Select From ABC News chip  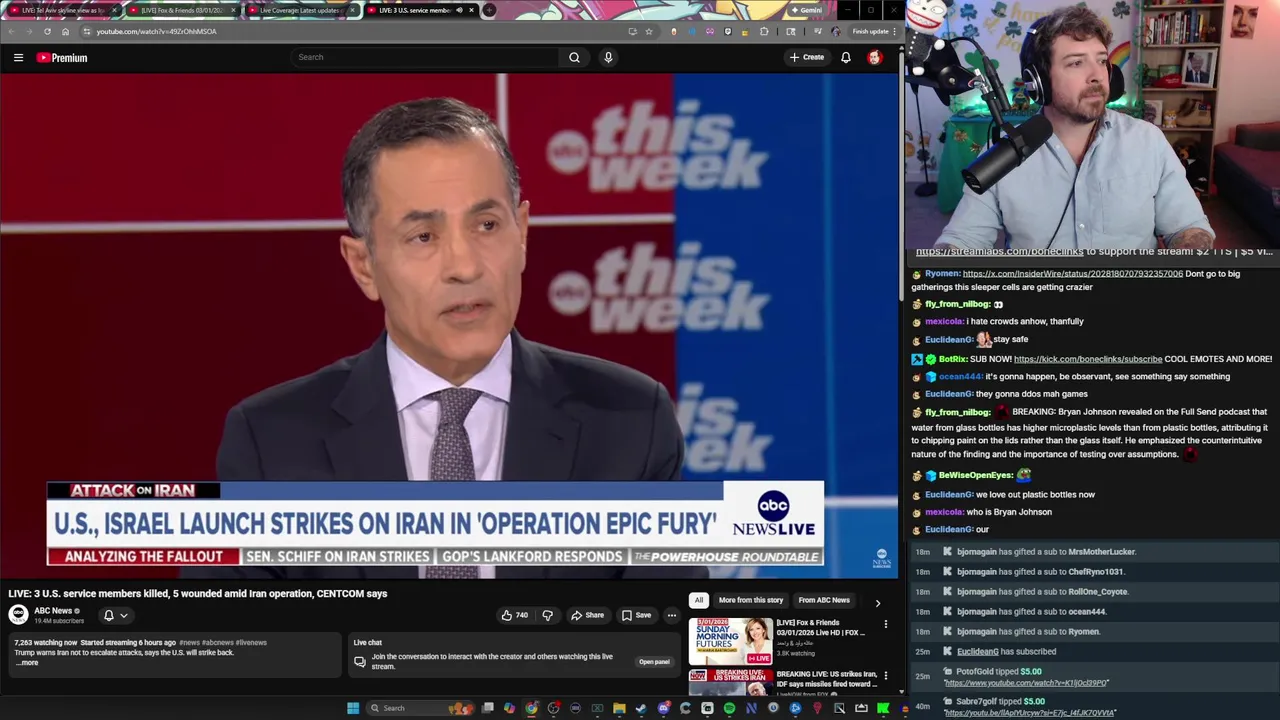(x=824, y=600)
